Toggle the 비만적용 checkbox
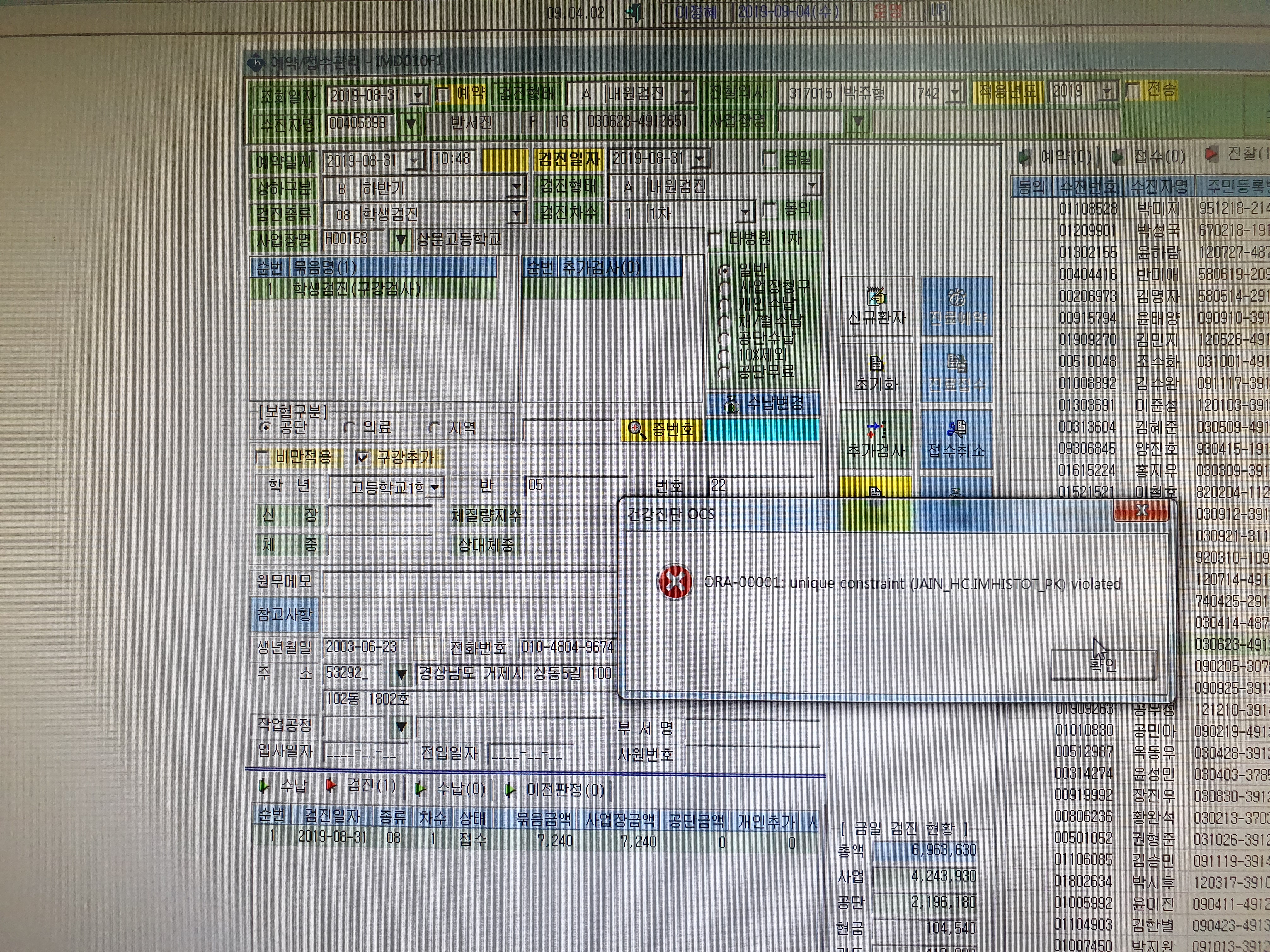The width and height of the screenshot is (1270, 952). click(x=262, y=457)
